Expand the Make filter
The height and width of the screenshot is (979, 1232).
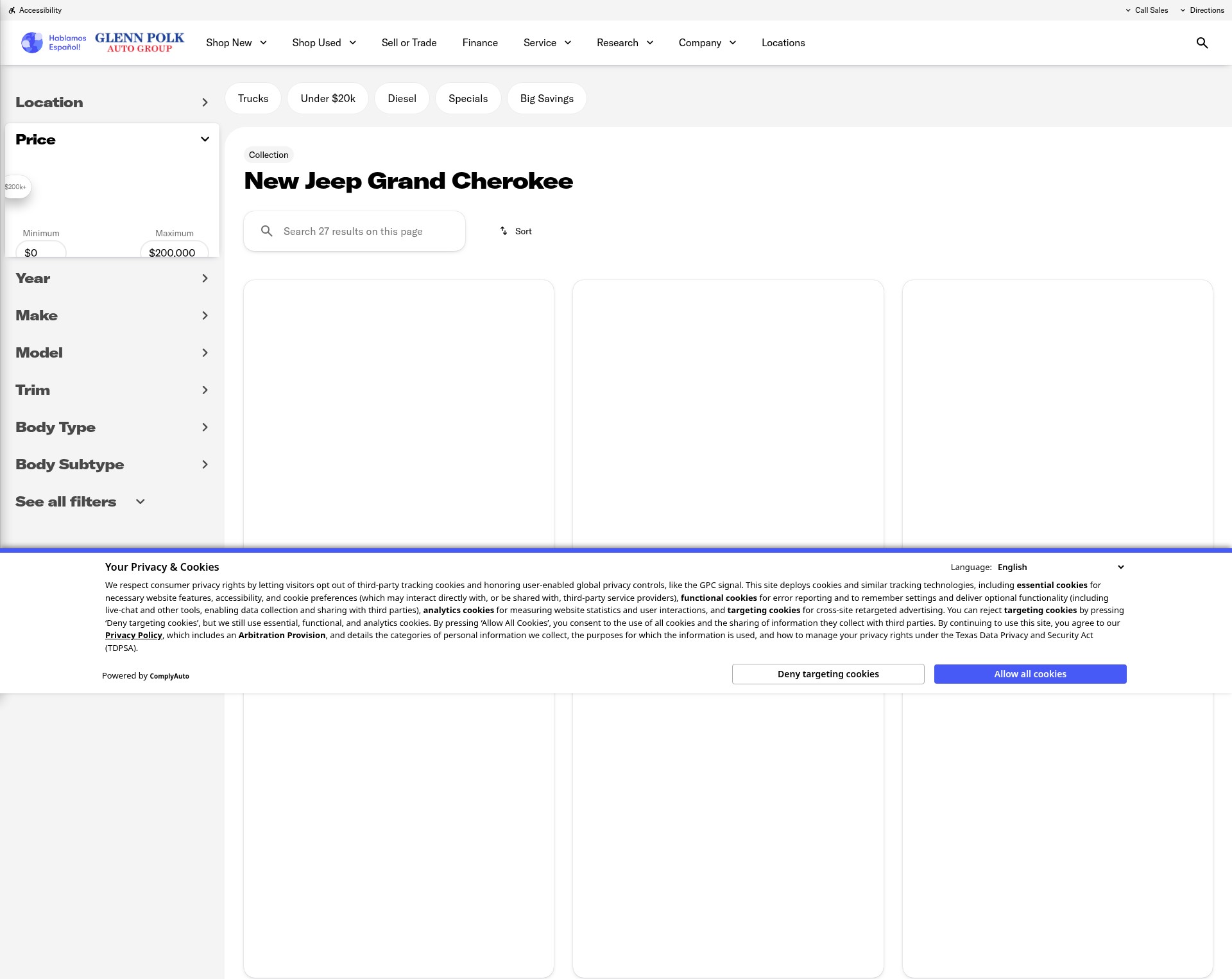coord(112,316)
